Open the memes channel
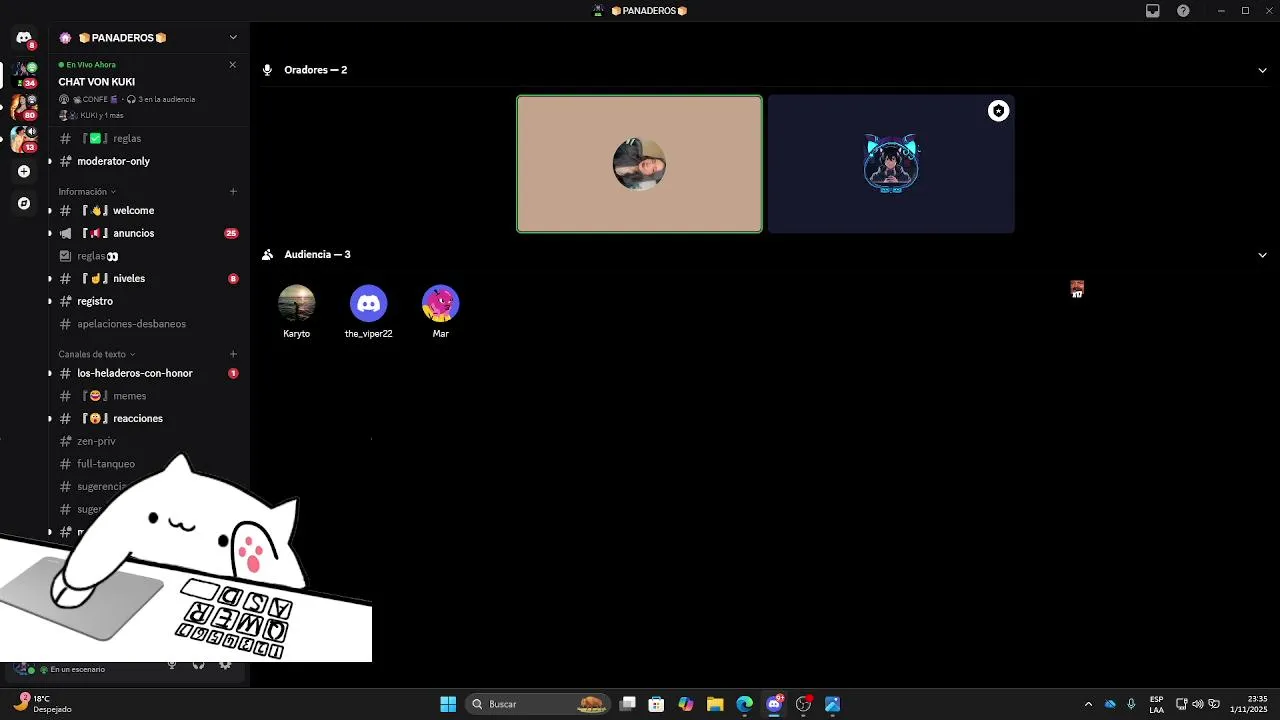The image size is (1280, 720). click(148, 396)
